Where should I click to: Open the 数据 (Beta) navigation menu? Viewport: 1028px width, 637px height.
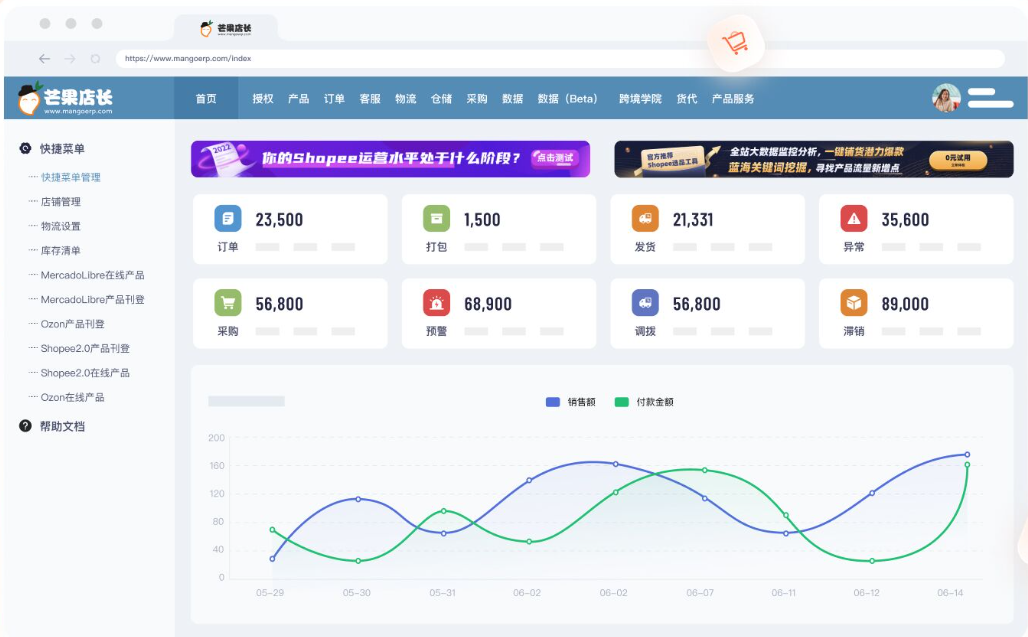[567, 99]
